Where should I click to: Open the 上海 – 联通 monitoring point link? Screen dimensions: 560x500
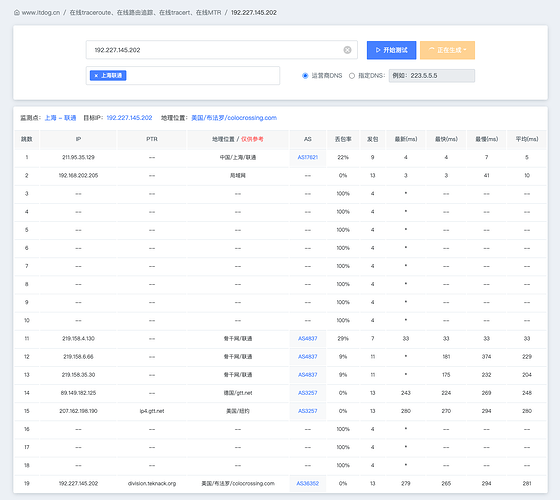60,118
